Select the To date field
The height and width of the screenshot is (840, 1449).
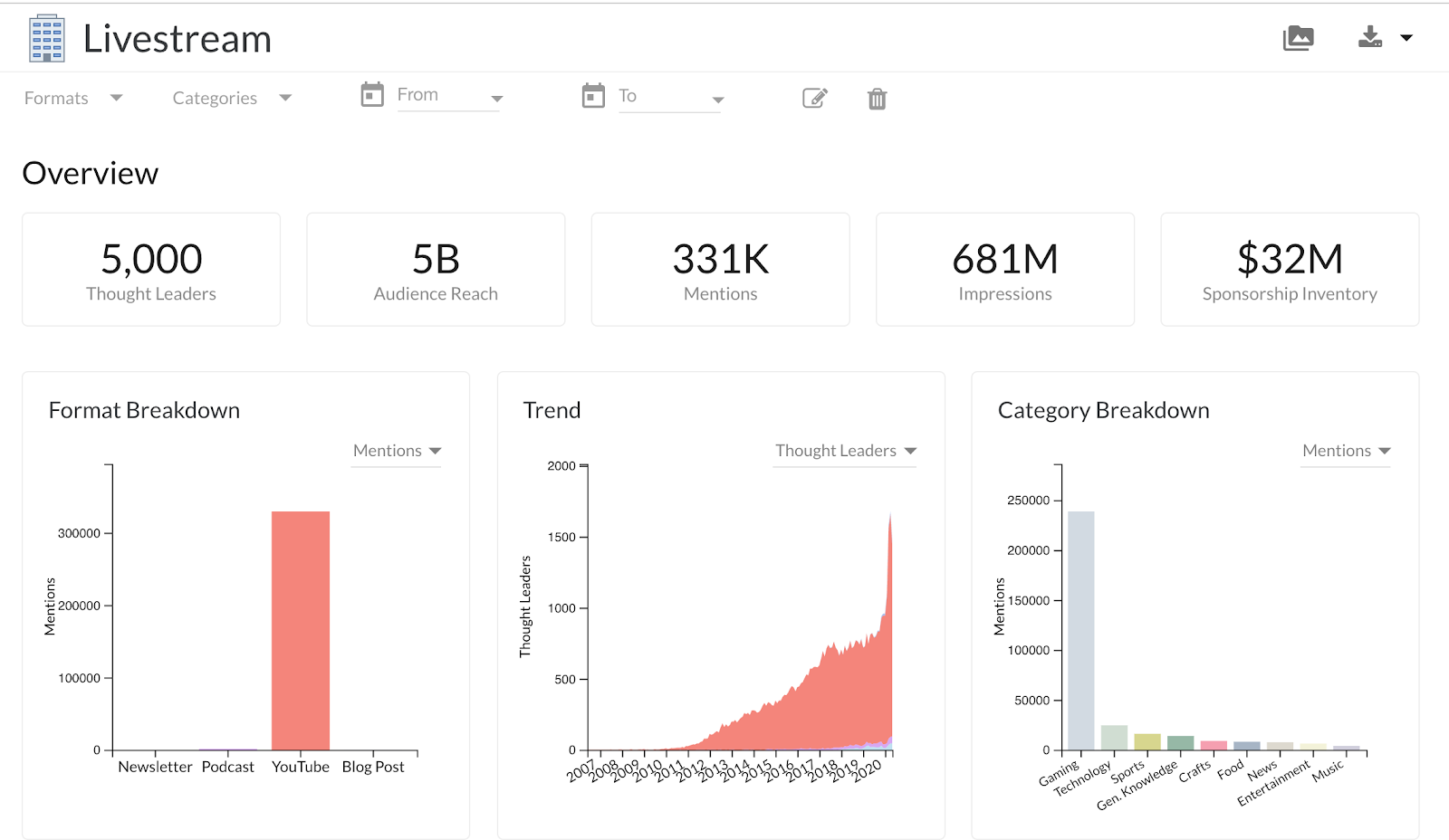tap(671, 97)
